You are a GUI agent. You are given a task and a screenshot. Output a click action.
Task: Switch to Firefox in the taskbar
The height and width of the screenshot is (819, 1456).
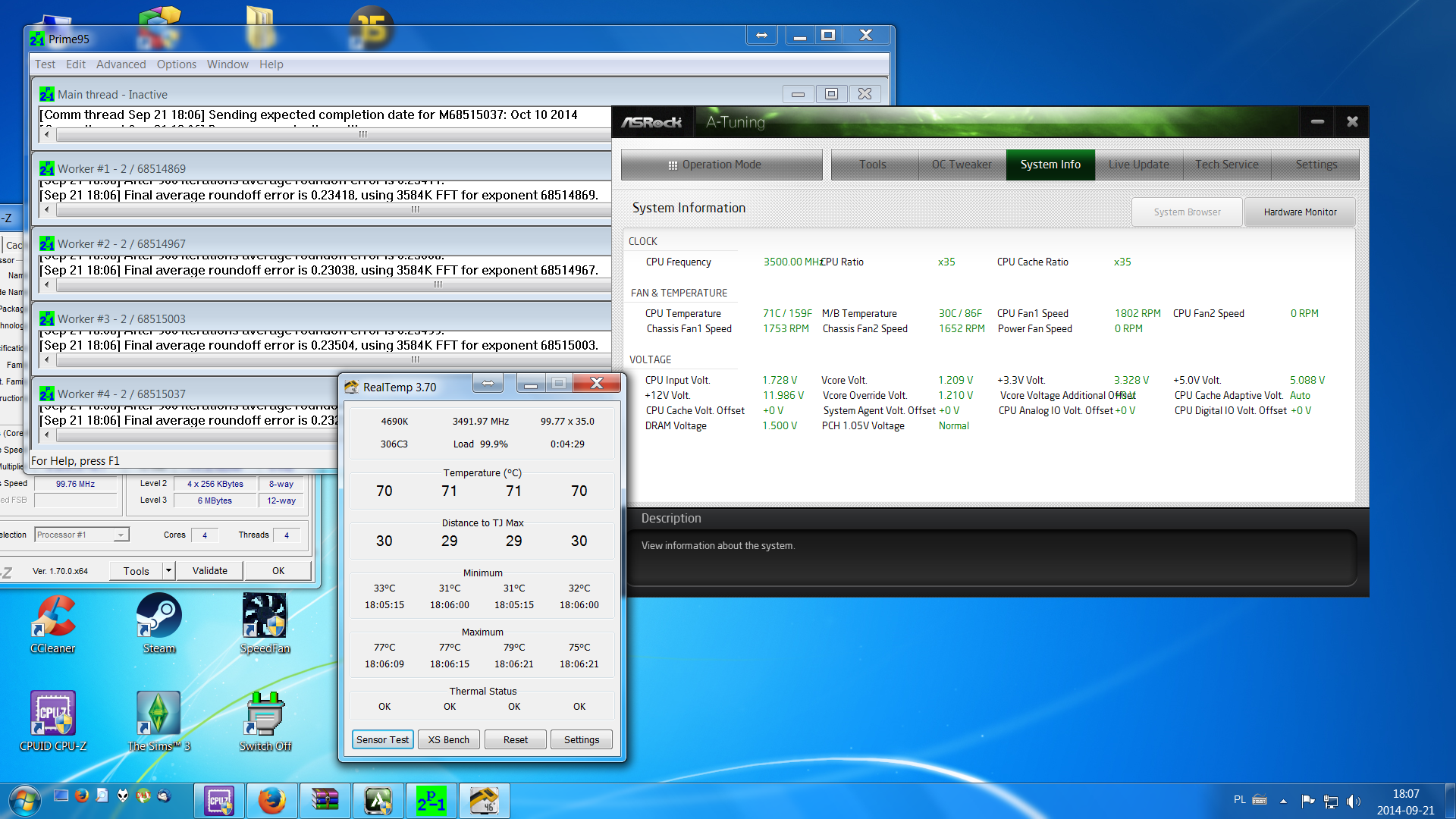pyautogui.click(x=271, y=801)
